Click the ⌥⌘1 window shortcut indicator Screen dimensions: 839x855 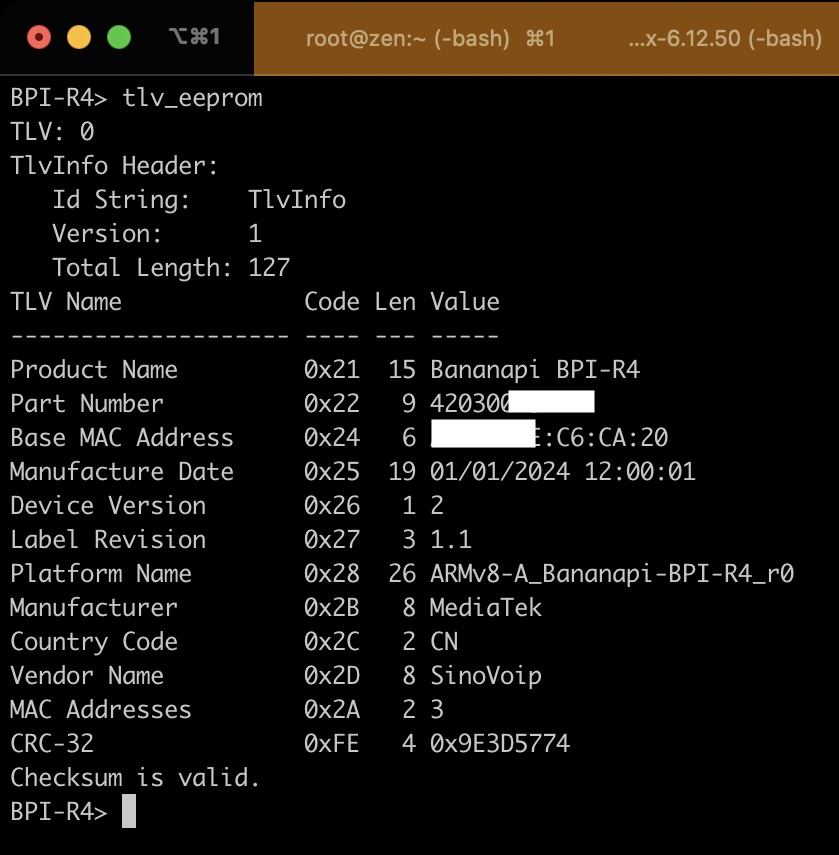193,38
